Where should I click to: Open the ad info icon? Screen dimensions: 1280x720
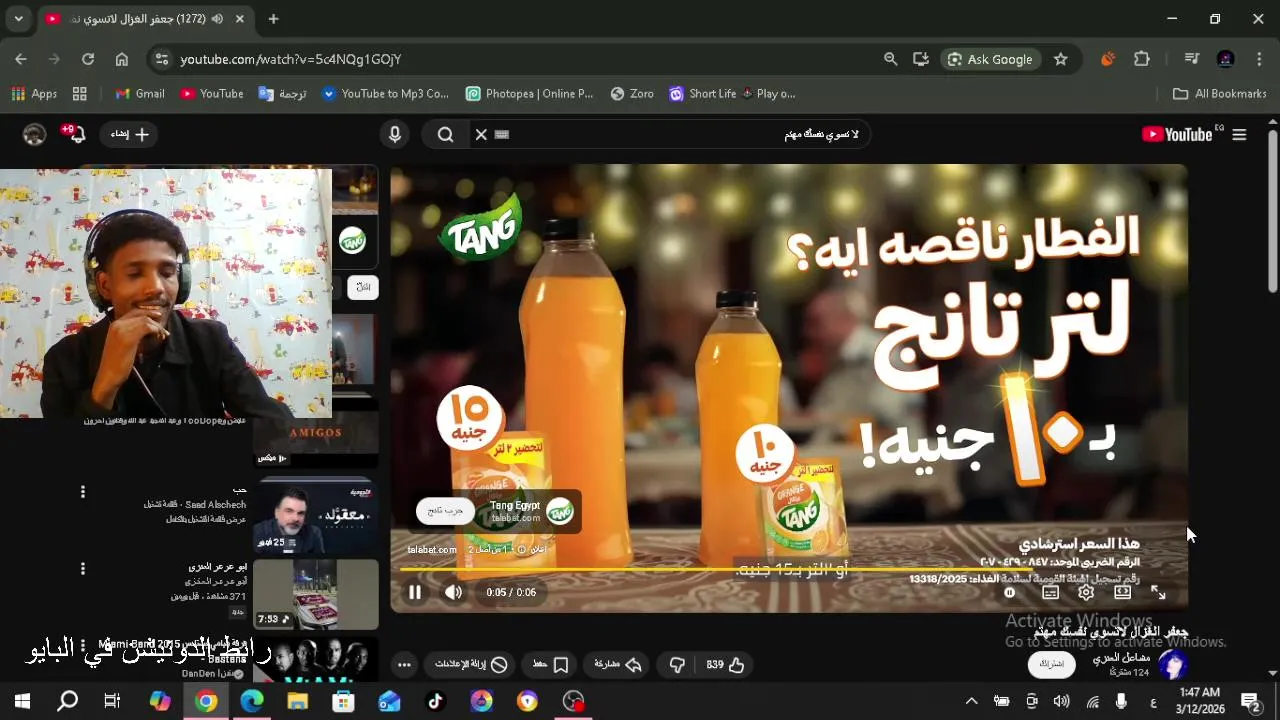point(521,549)
